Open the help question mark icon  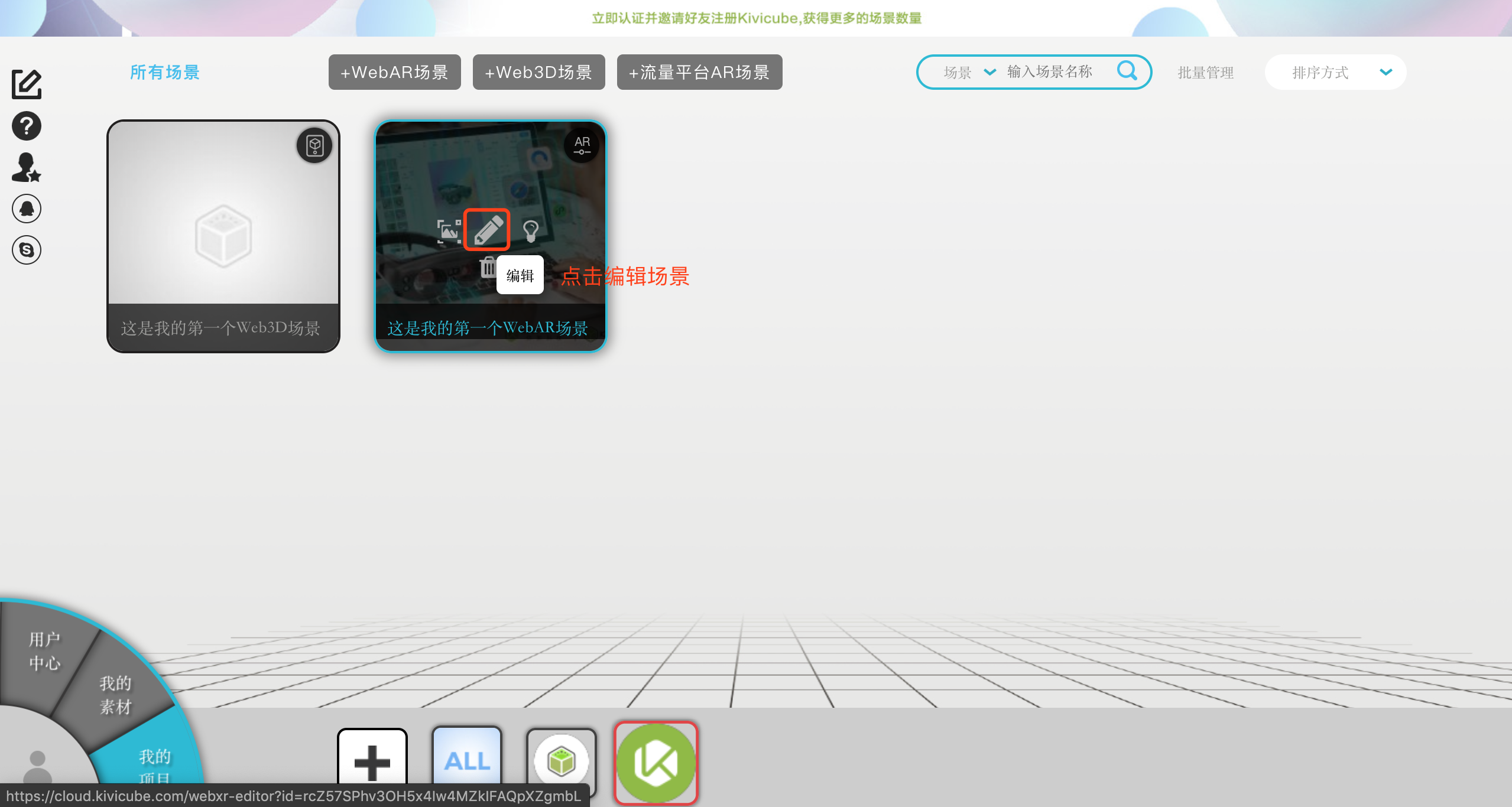click(27, 126)
